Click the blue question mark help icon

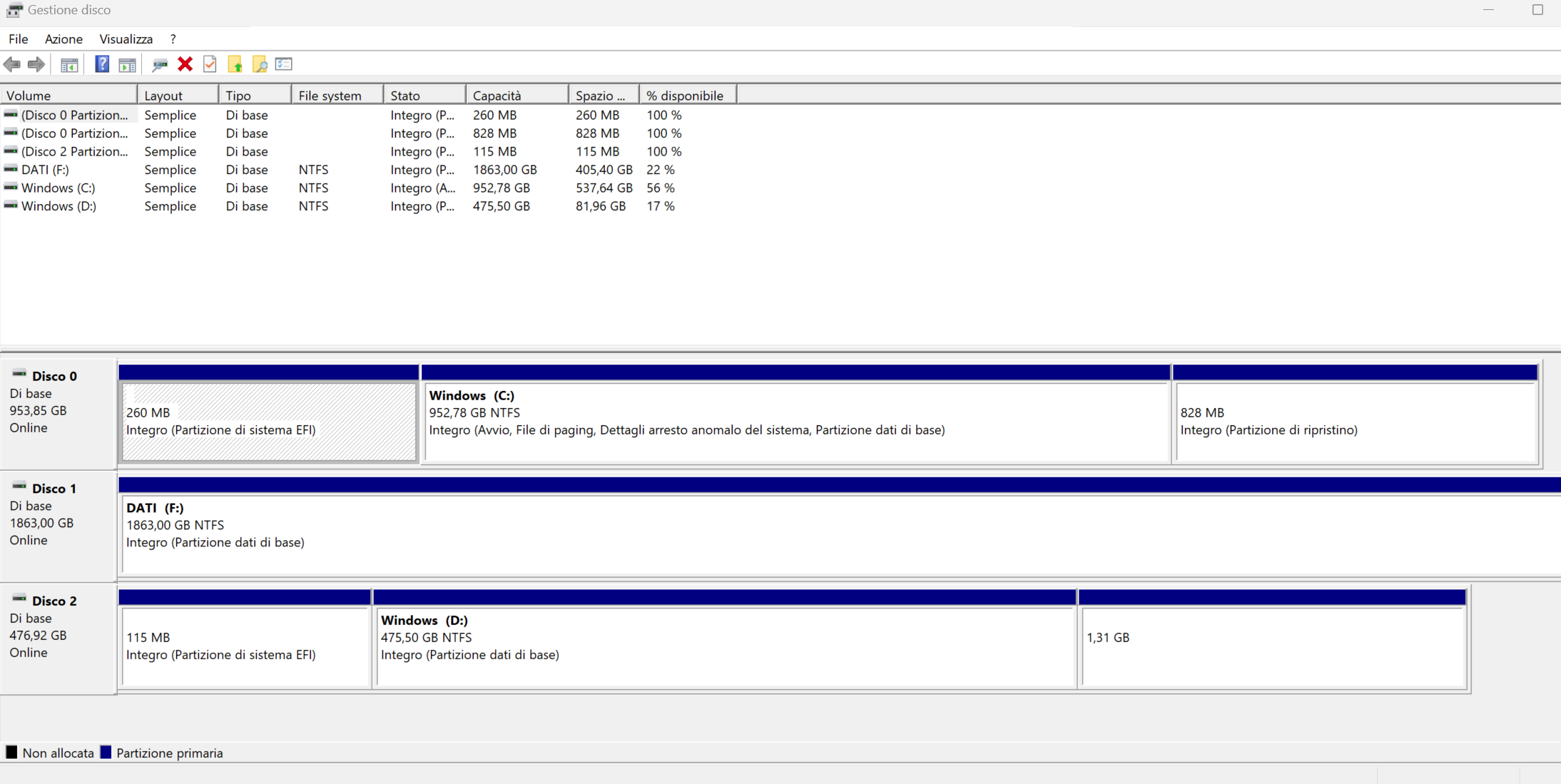click(102, 64)
